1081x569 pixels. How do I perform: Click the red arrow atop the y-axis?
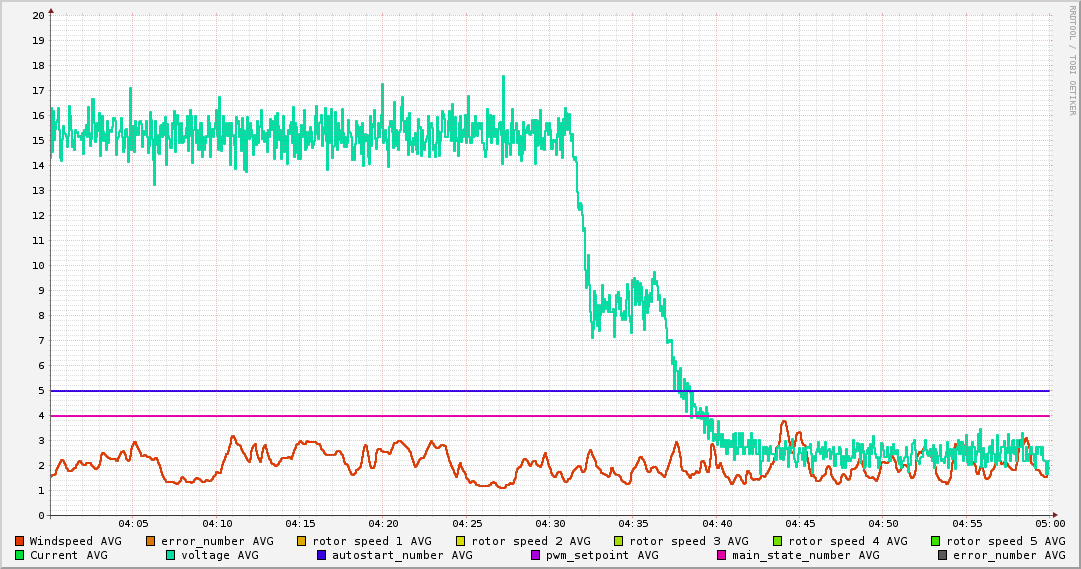pyautogui.click(x=50, y=9)
